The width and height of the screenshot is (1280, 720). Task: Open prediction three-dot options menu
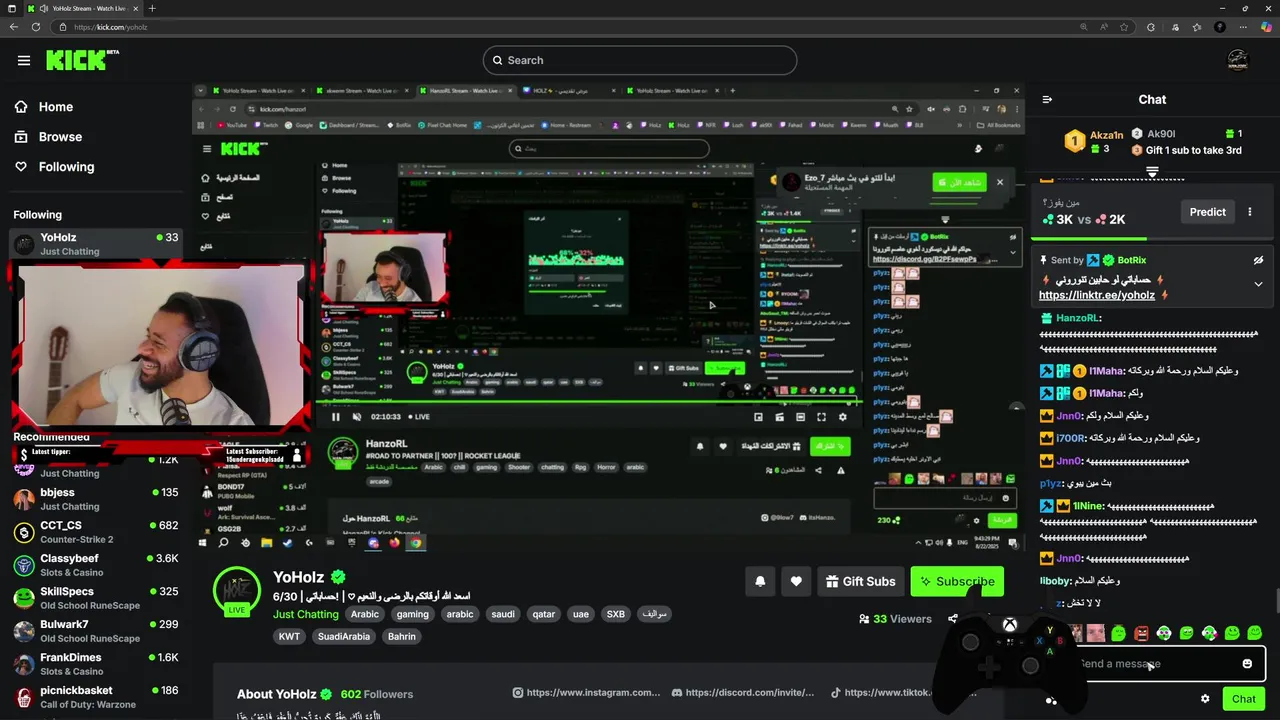(x=1250, y=212)
